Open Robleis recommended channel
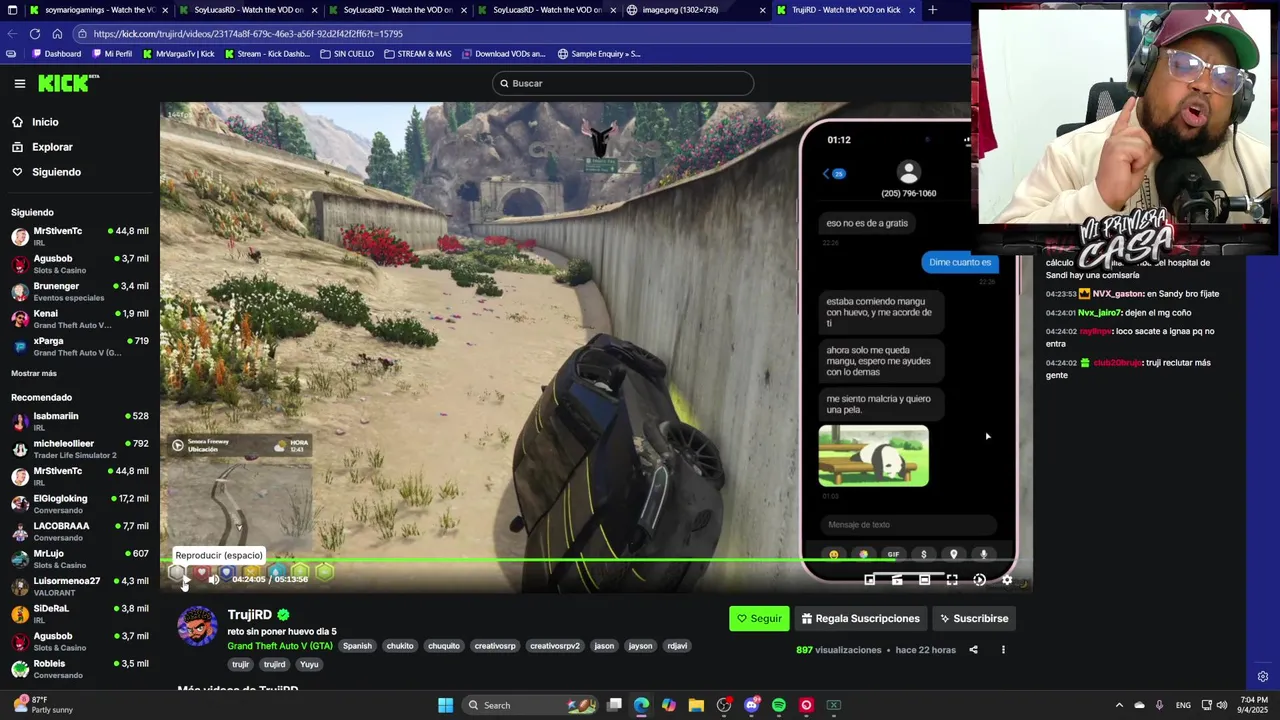This screenshot has width=1280, height=720. [x=80, y=669]
